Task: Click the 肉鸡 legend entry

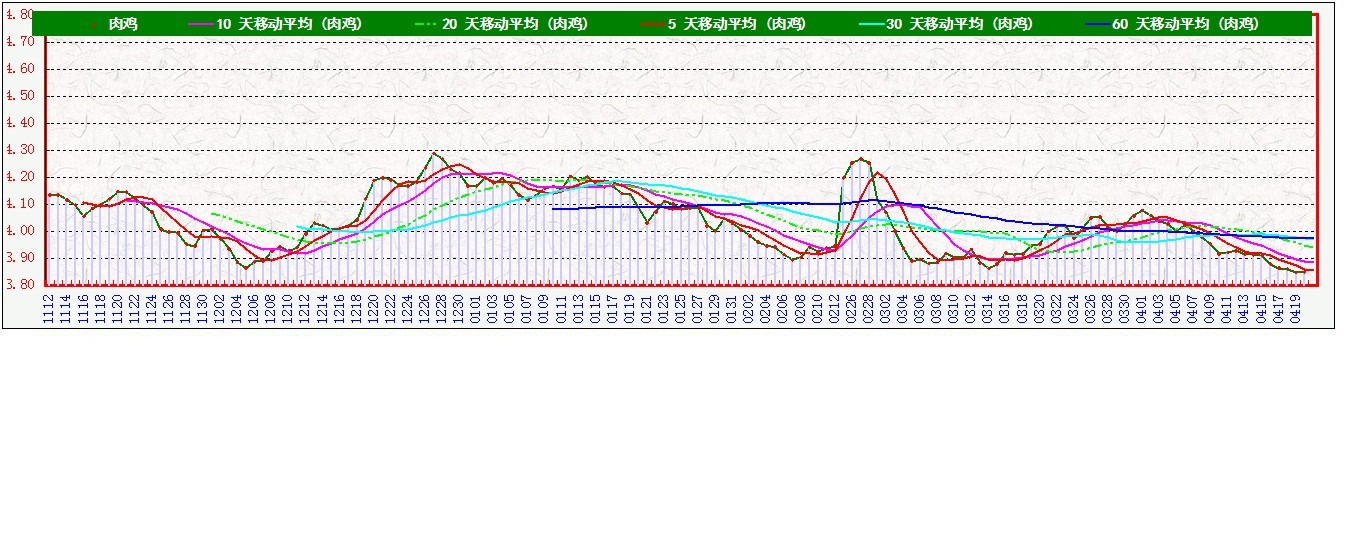Action: 122,24
